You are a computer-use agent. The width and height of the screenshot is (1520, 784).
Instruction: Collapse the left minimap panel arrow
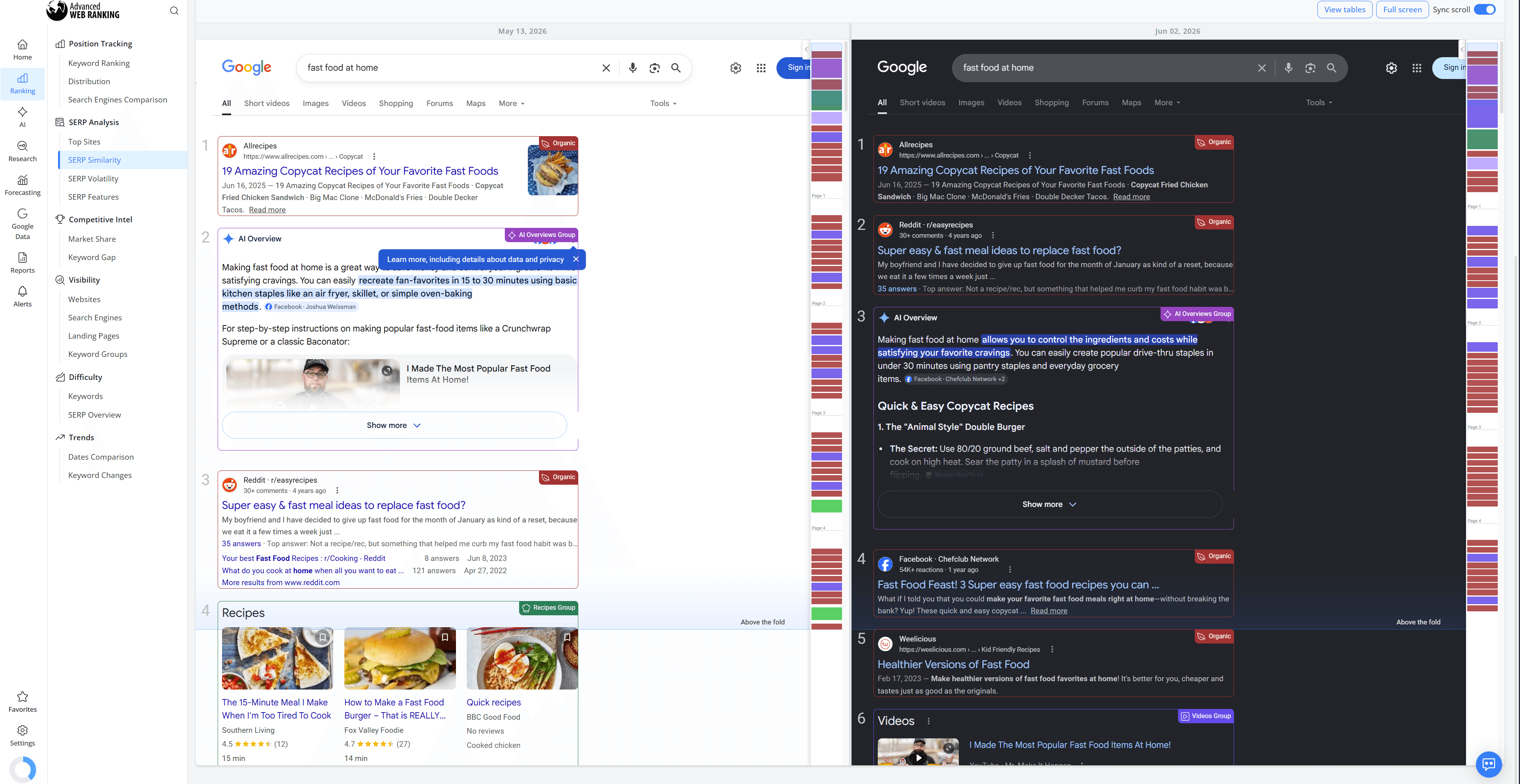coord(806,49)
